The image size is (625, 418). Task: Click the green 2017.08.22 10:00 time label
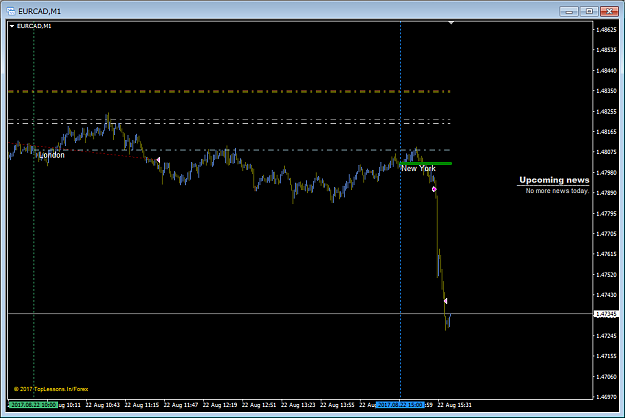tap(33, 405)
